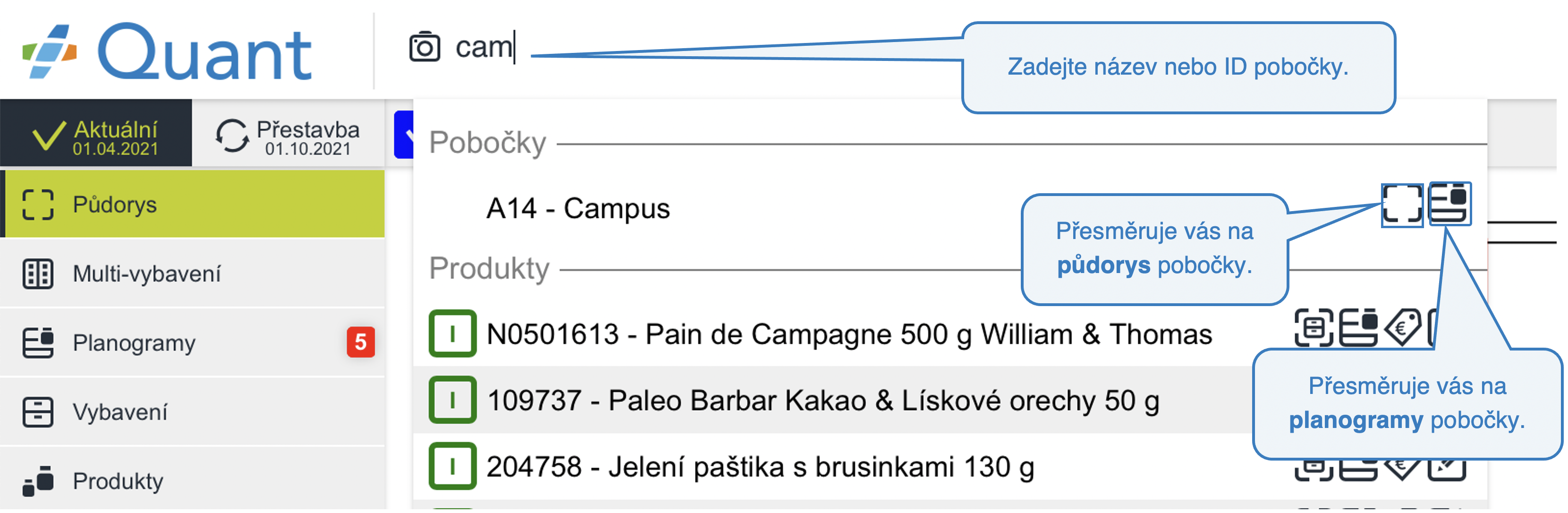Click green status icon beside N0501613 product

pos(452,334)
